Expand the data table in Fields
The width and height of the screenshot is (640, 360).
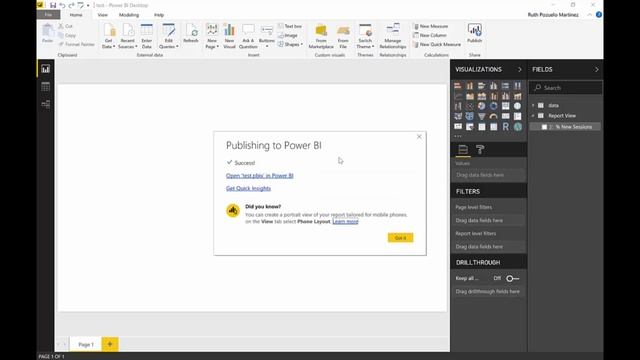[533, 105]
